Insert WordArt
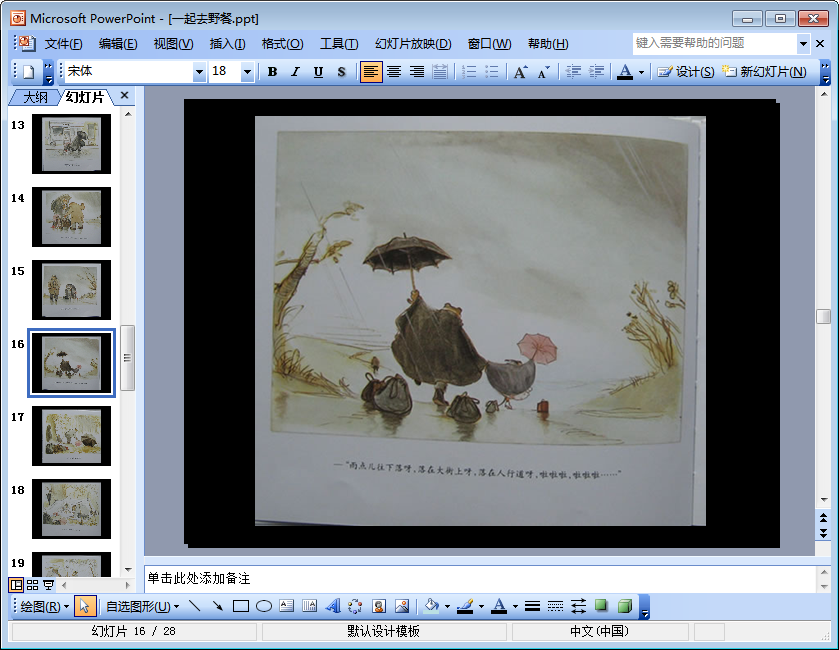This screenshot has height=650, width=839. click(x=333, y=606)
